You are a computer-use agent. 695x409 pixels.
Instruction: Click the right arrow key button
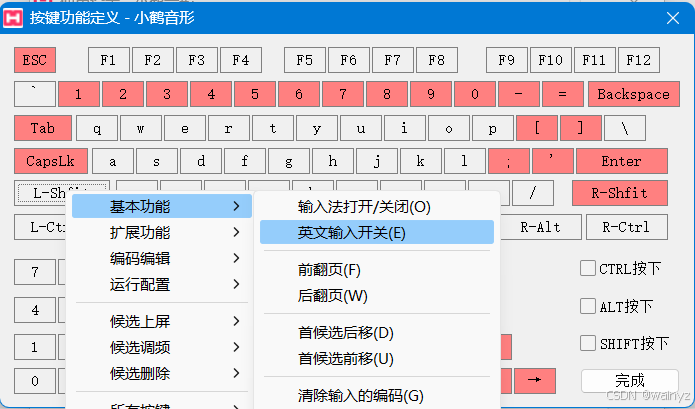535,380
